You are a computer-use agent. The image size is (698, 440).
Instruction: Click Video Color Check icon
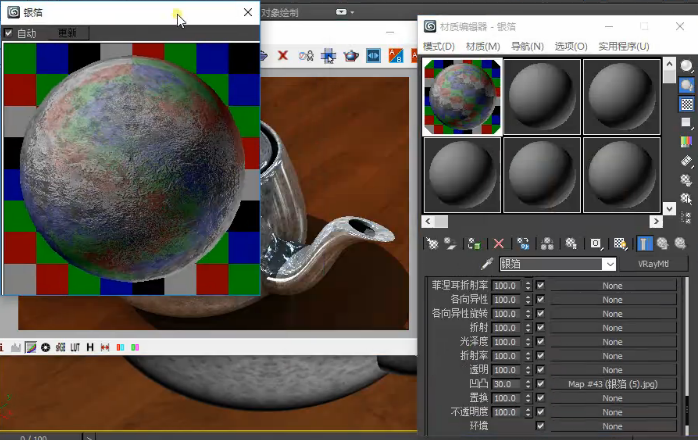[x=686, y=142]
